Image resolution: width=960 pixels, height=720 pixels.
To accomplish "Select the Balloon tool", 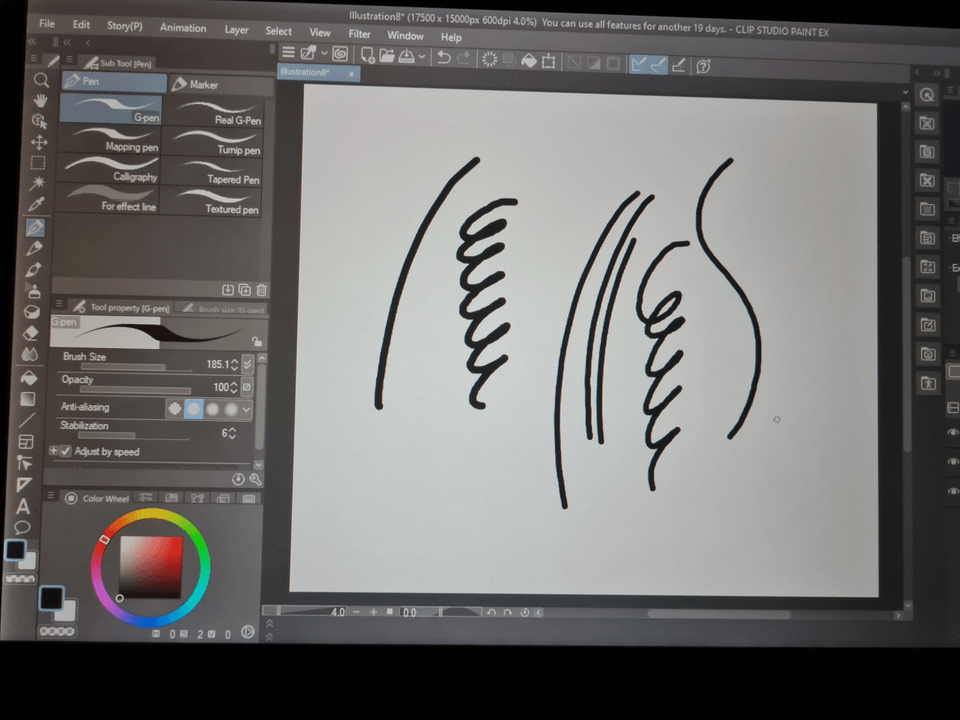I will (x=23, y=527).
